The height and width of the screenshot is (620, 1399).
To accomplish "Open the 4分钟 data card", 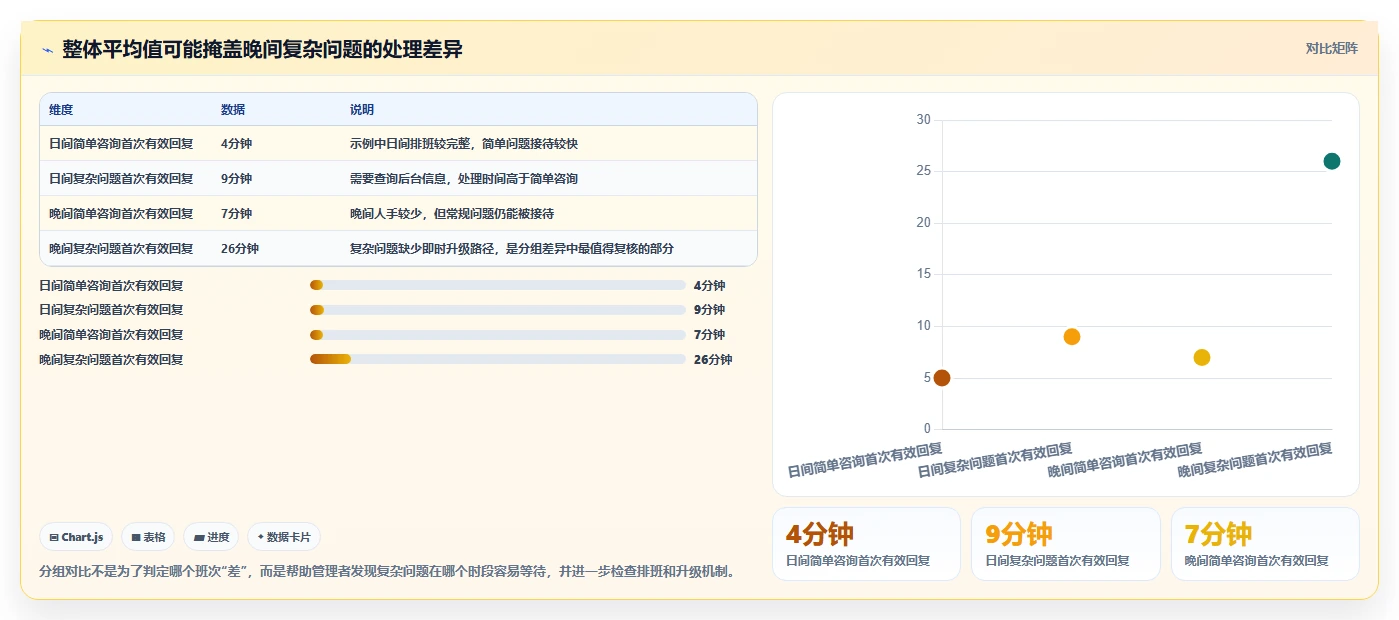I will pyautogui.click(x=866, y=544).
